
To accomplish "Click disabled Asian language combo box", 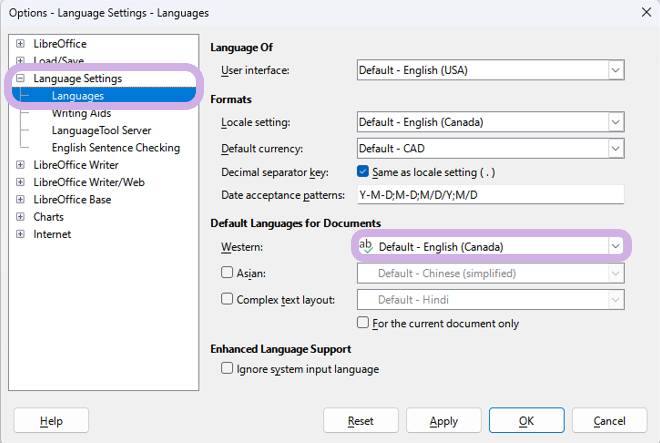I will point(490,273).
